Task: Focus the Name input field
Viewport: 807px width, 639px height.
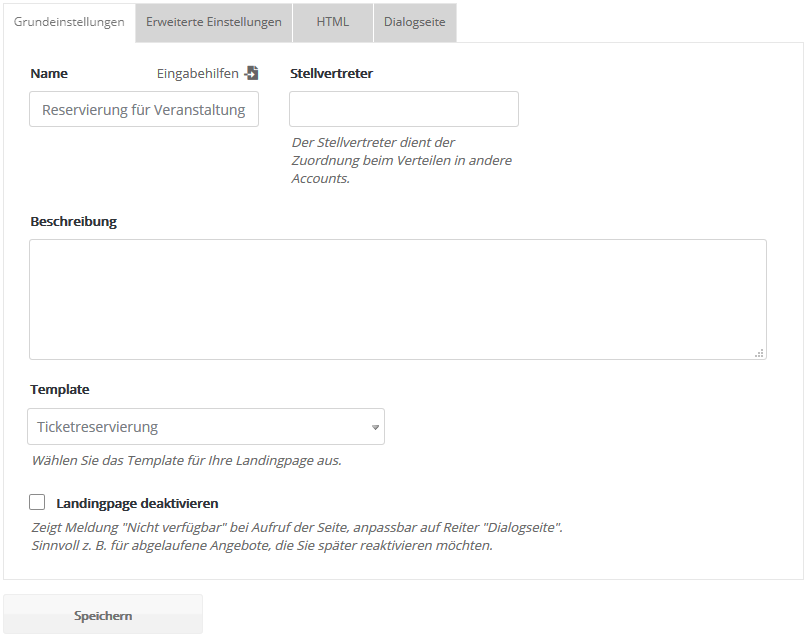Action: click(x=144, y=110)
